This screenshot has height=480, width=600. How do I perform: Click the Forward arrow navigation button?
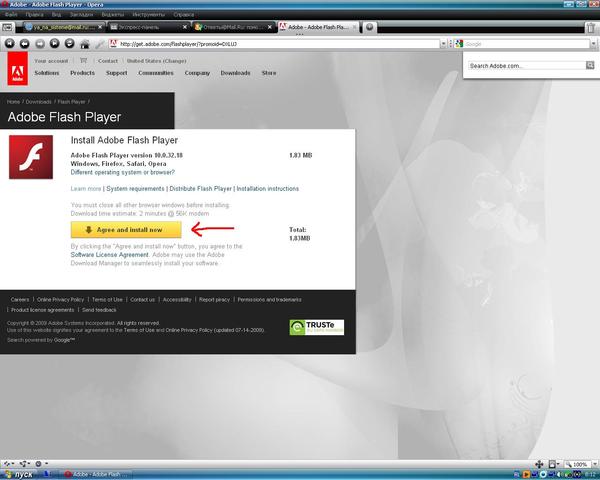40,44
